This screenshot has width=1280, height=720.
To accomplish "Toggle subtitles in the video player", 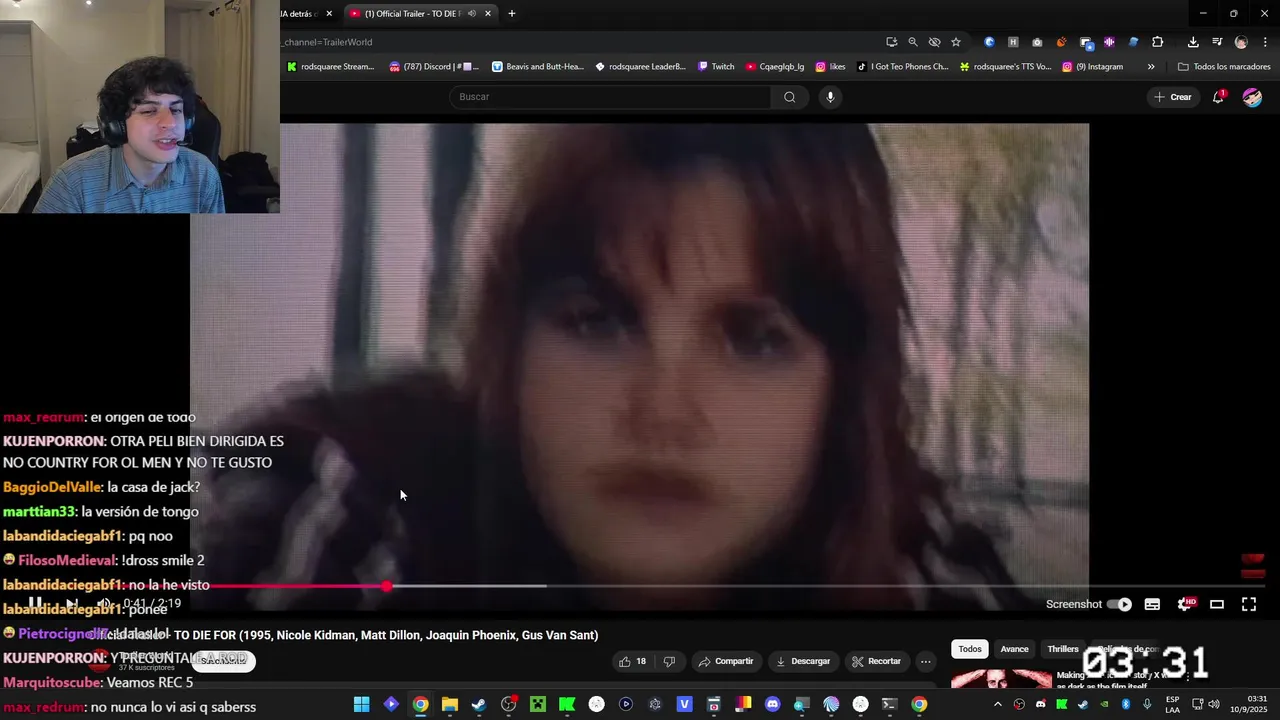I will (x=1152, y=604).
